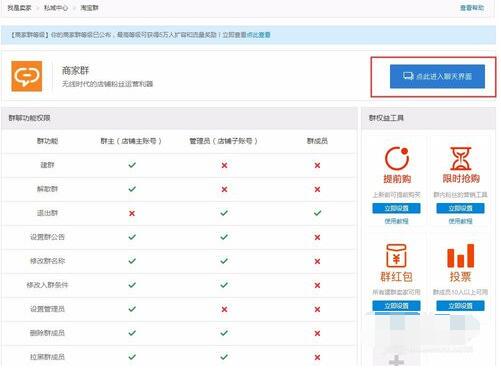This screenshot has height=384, width=501.
Task: Click 立即设置 under 限时抢购
Action: coord(460,208)
